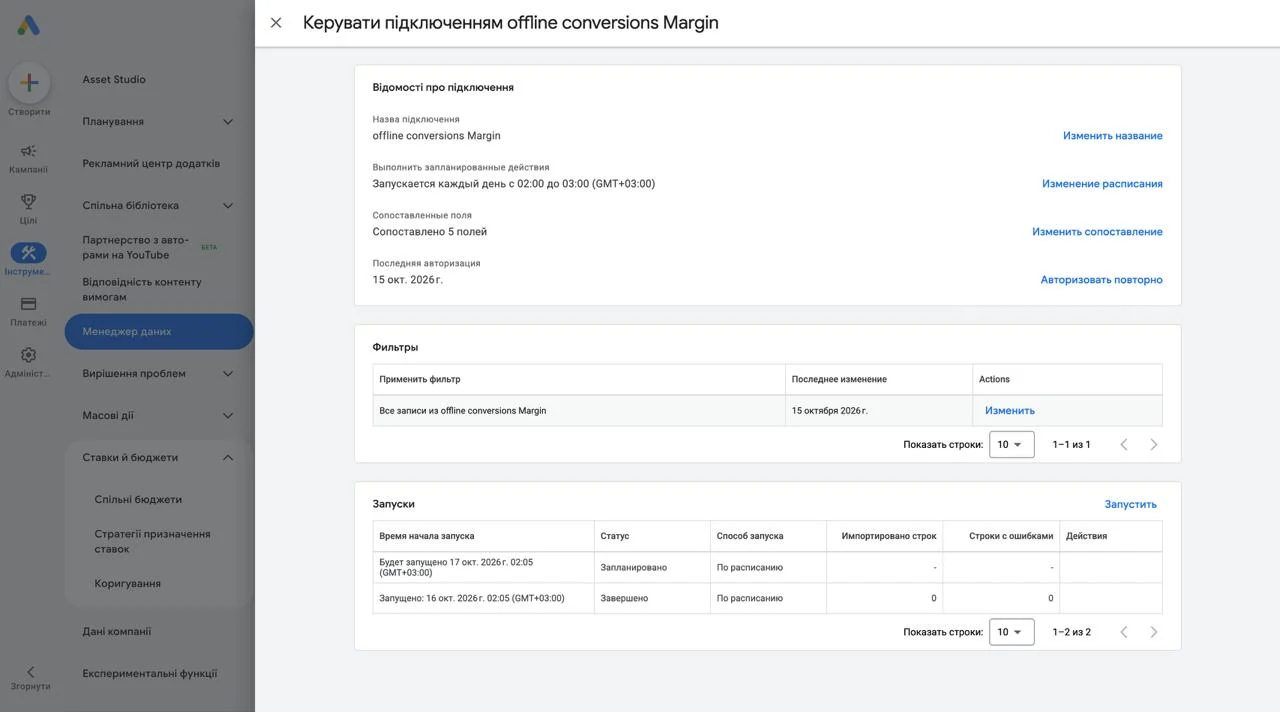Expand Вирішення проблем section
This screenshot has height=712, width=1280.
coord(227,374)
